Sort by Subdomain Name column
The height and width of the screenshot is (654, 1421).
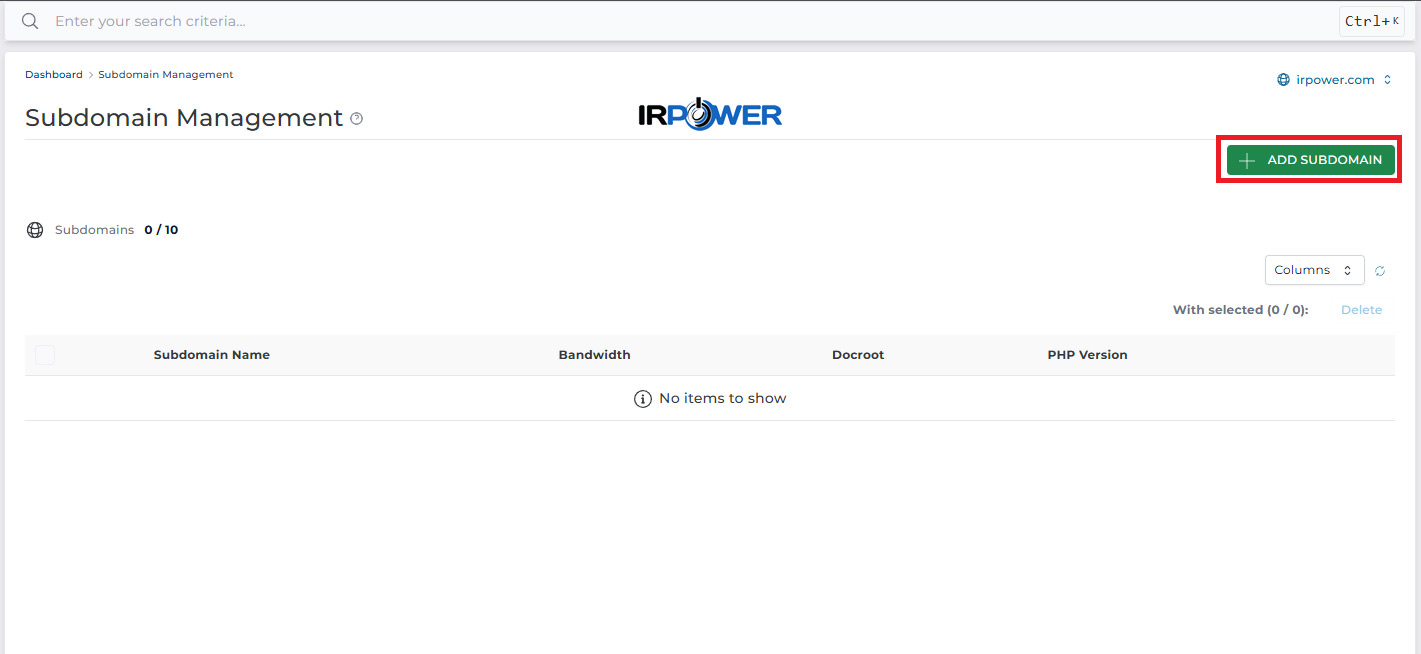211,355
